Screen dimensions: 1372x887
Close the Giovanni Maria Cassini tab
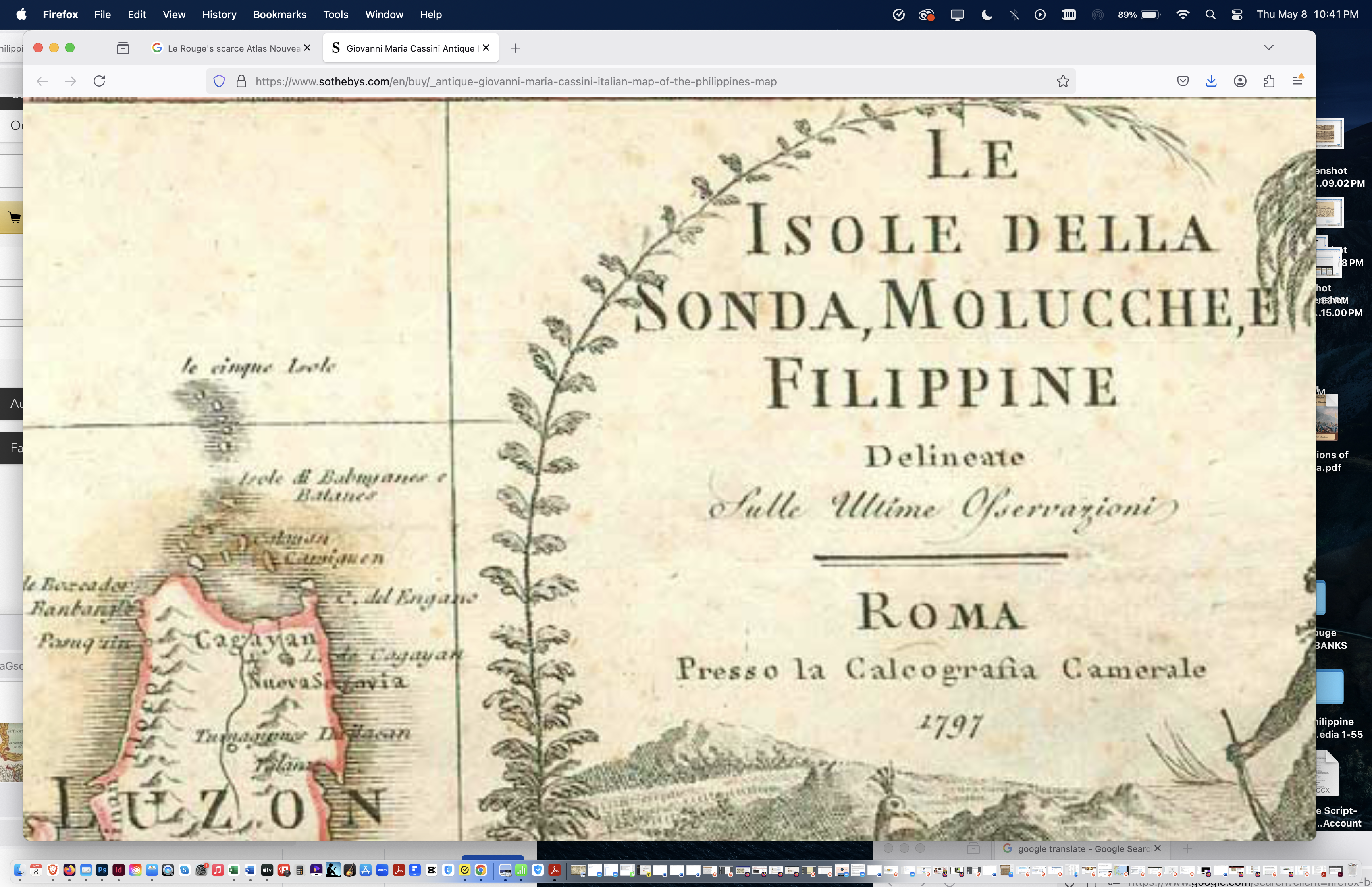(x=486, y=48)
